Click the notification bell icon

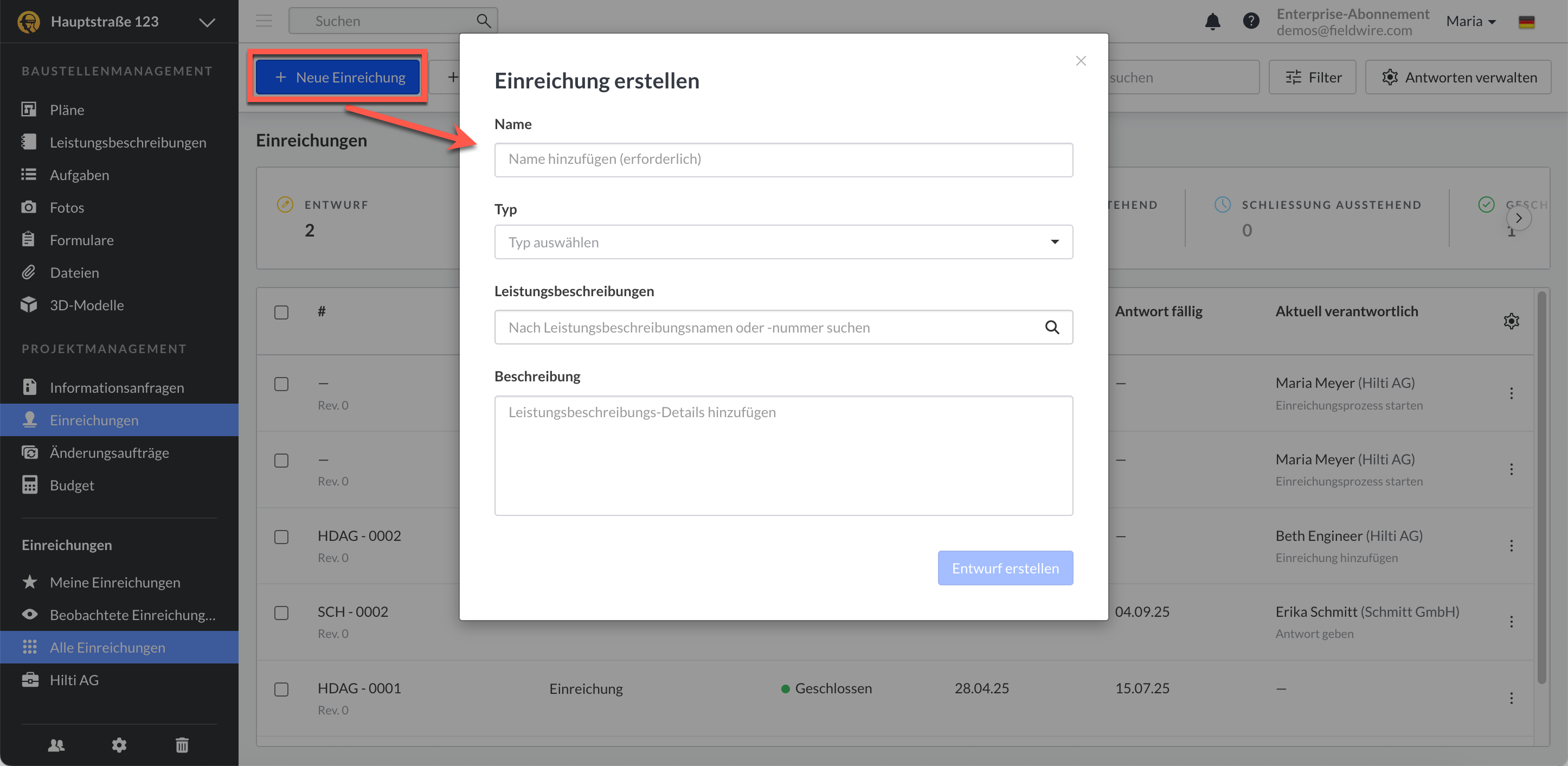[x=1212, y=21]
